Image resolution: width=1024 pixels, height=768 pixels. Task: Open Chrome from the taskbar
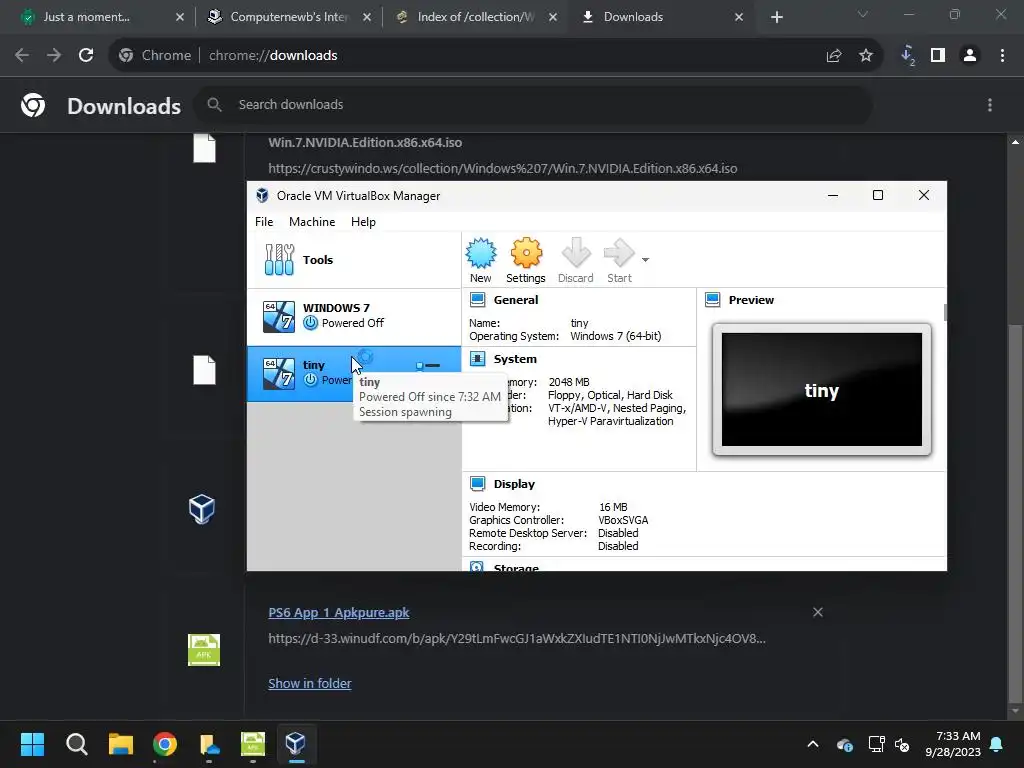click(x=165, y=744)
